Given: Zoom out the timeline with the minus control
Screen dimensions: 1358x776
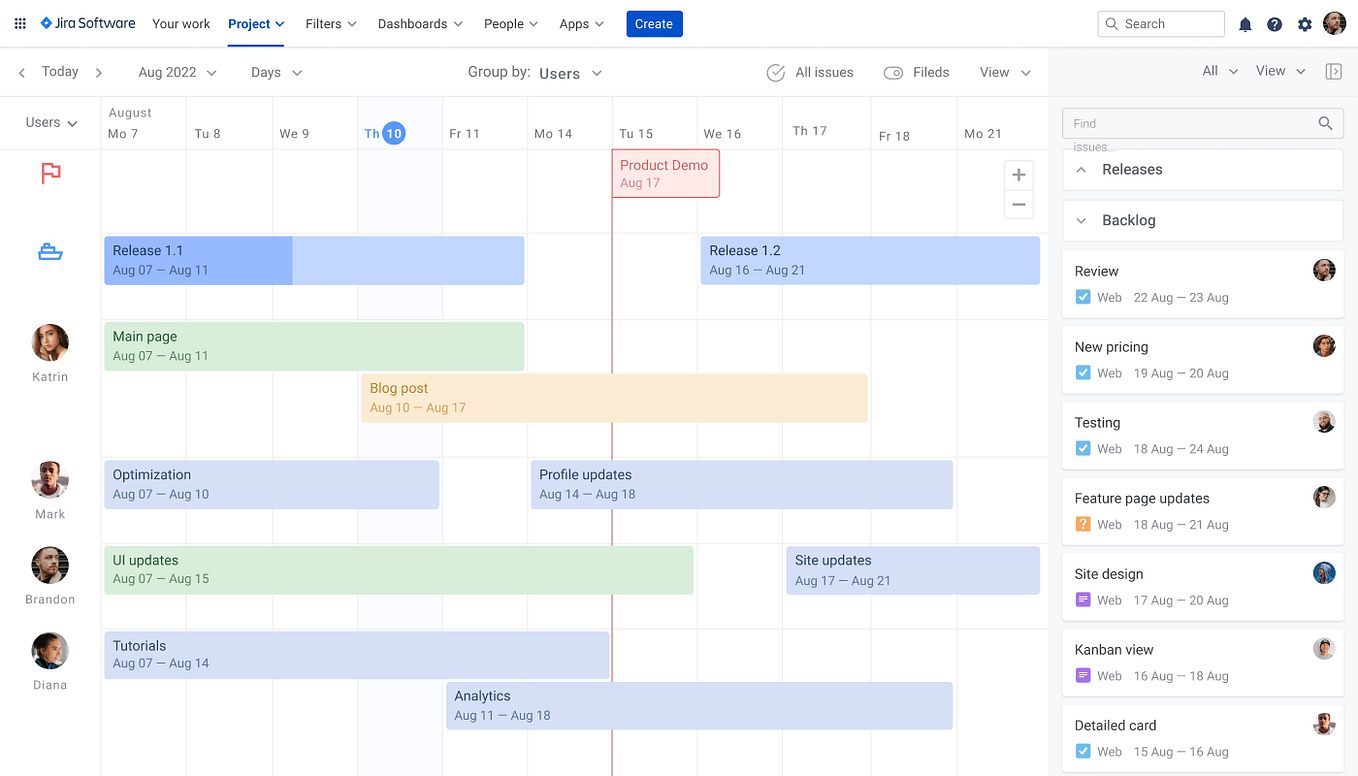Looking at the screenshot, I should pyautogui.click(x=1018, y=204).
